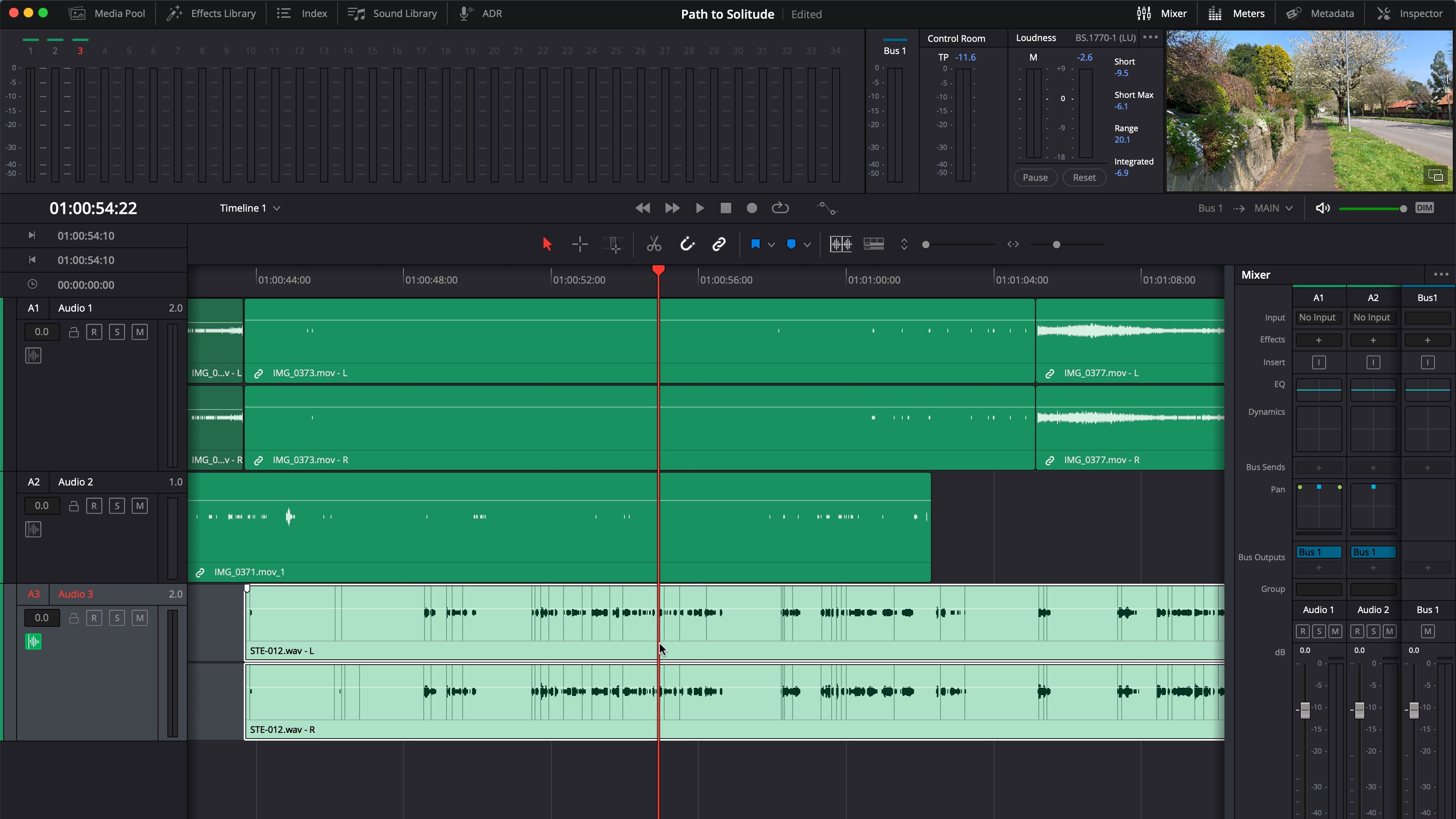Pick the Razor scissors tool
The height and width of the screenshot is (819, 1456).
point(654,244)
